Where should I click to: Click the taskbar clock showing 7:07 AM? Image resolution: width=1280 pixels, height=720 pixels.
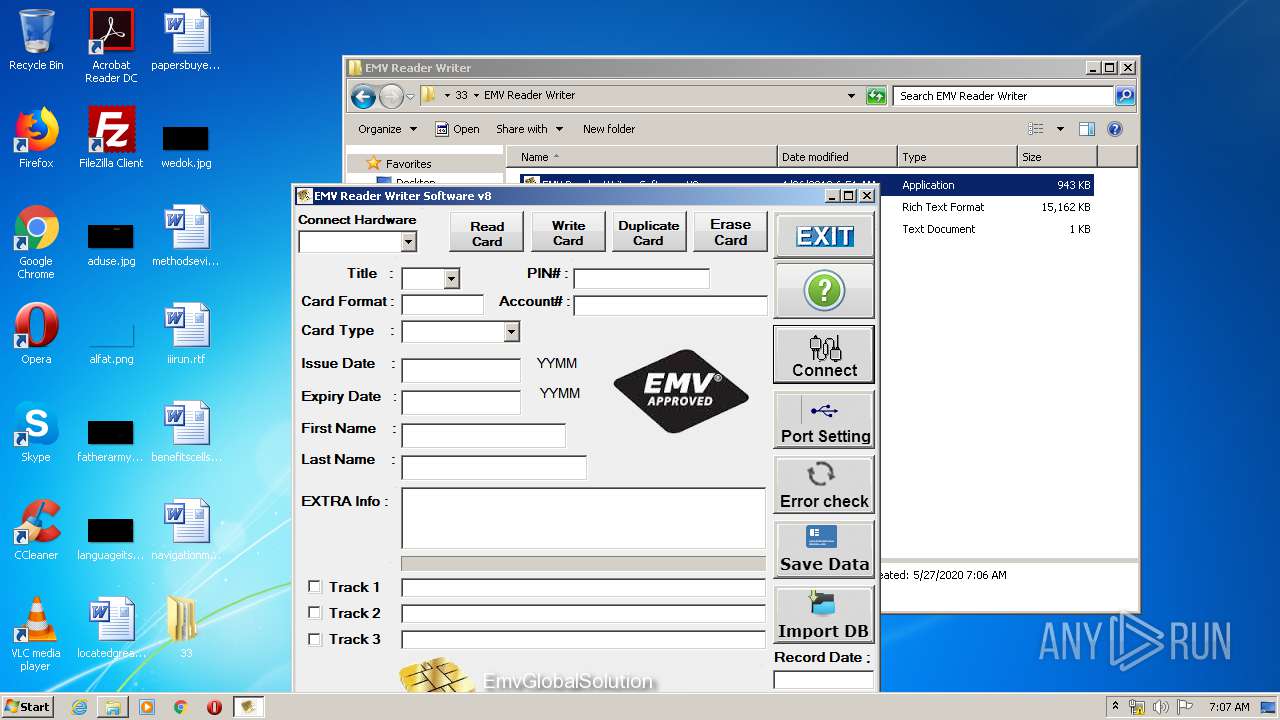[x=1229, y=707]
